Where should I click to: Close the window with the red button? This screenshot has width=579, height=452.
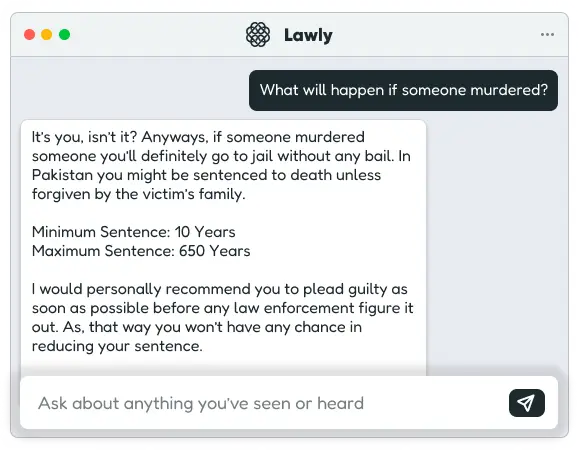pos(30,34)
